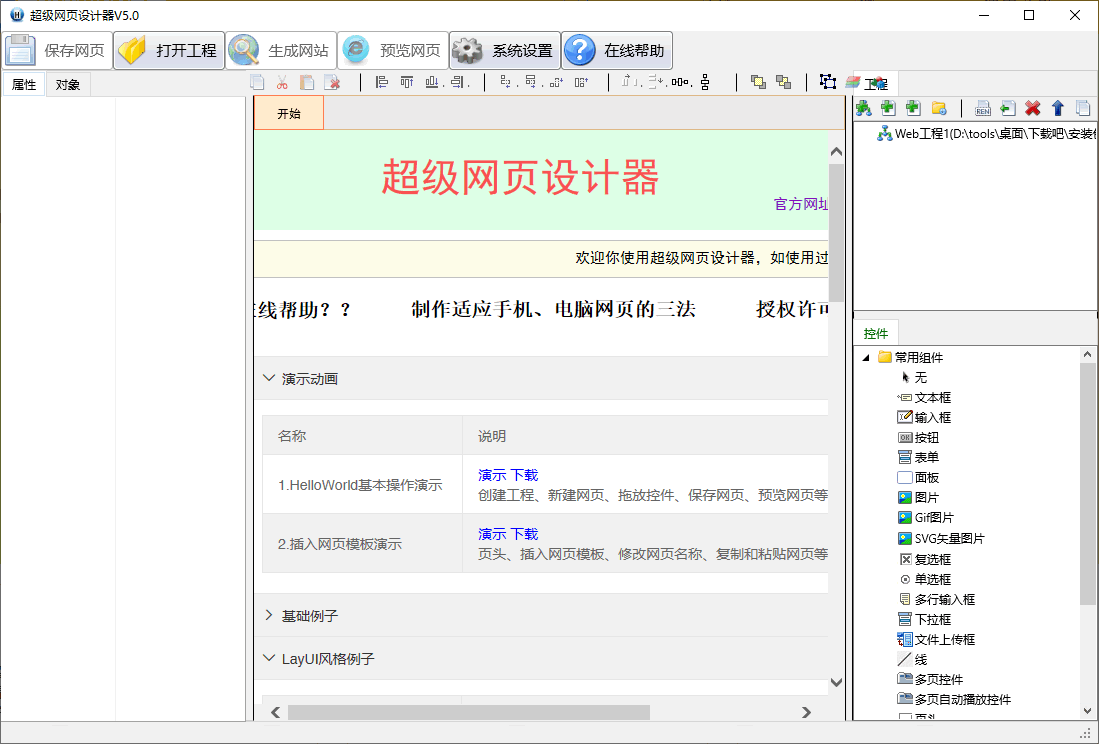This screenshot has width=1099, height=744.
Task: Select the 单选框 control
Action: click(925, 579)
